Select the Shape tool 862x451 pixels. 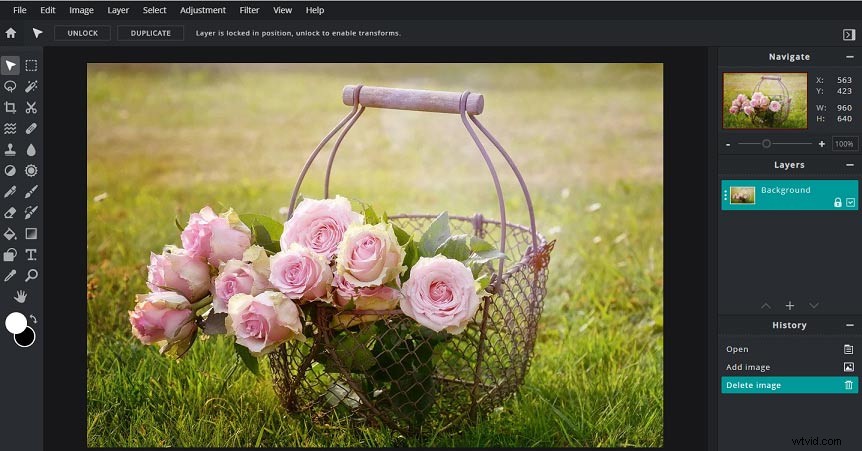[10, 255]
